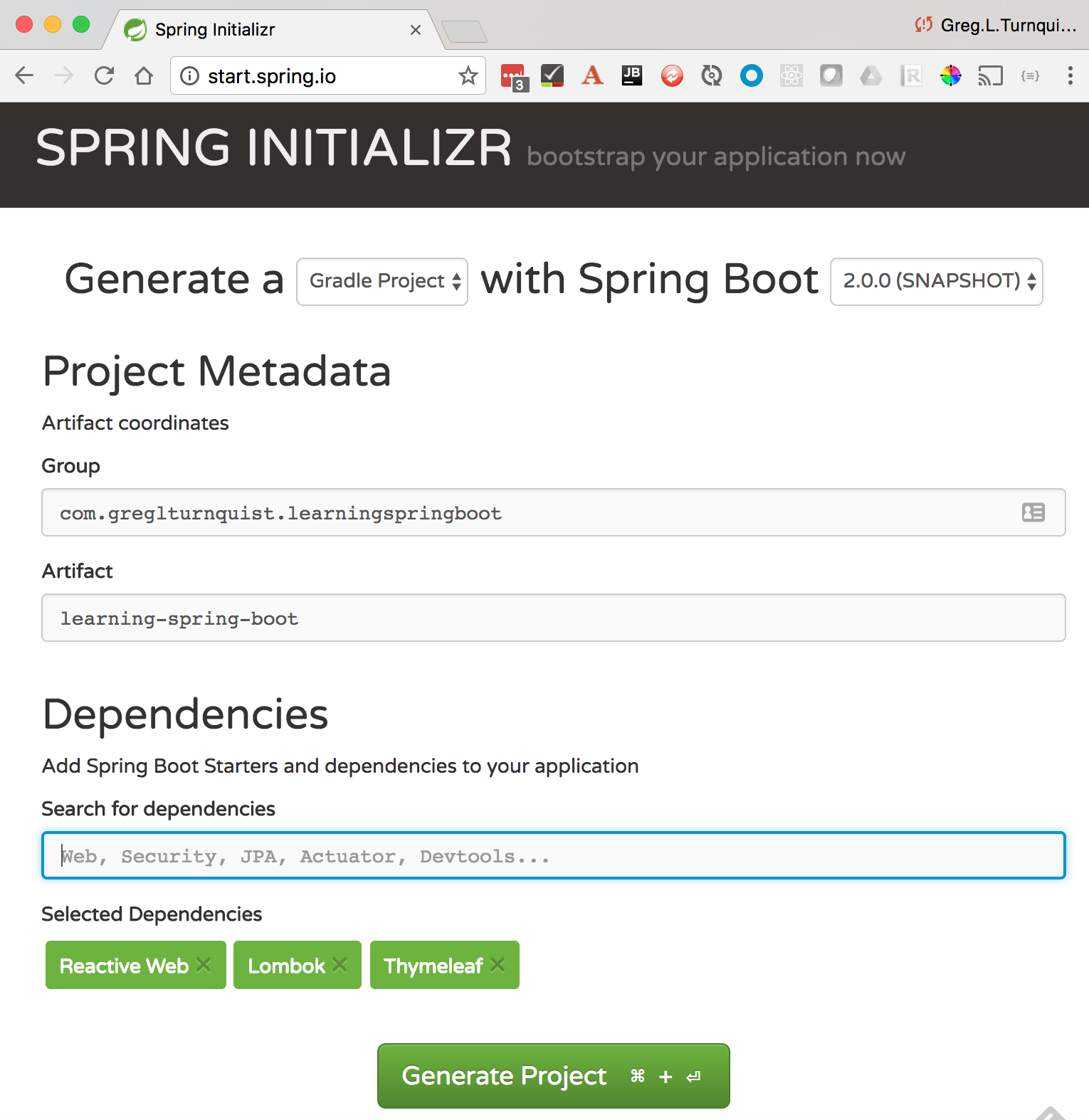This screenshot has height=1120, width=1089.
Task: View site information for start.spring.io
Action: tap(189, 75)
